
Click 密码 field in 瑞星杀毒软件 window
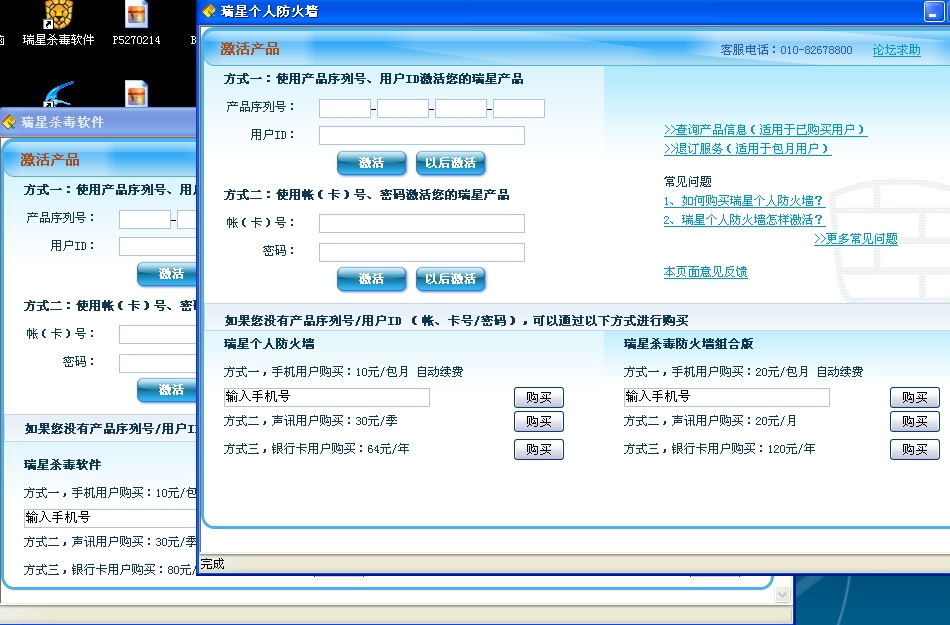(x=158, y=363)
